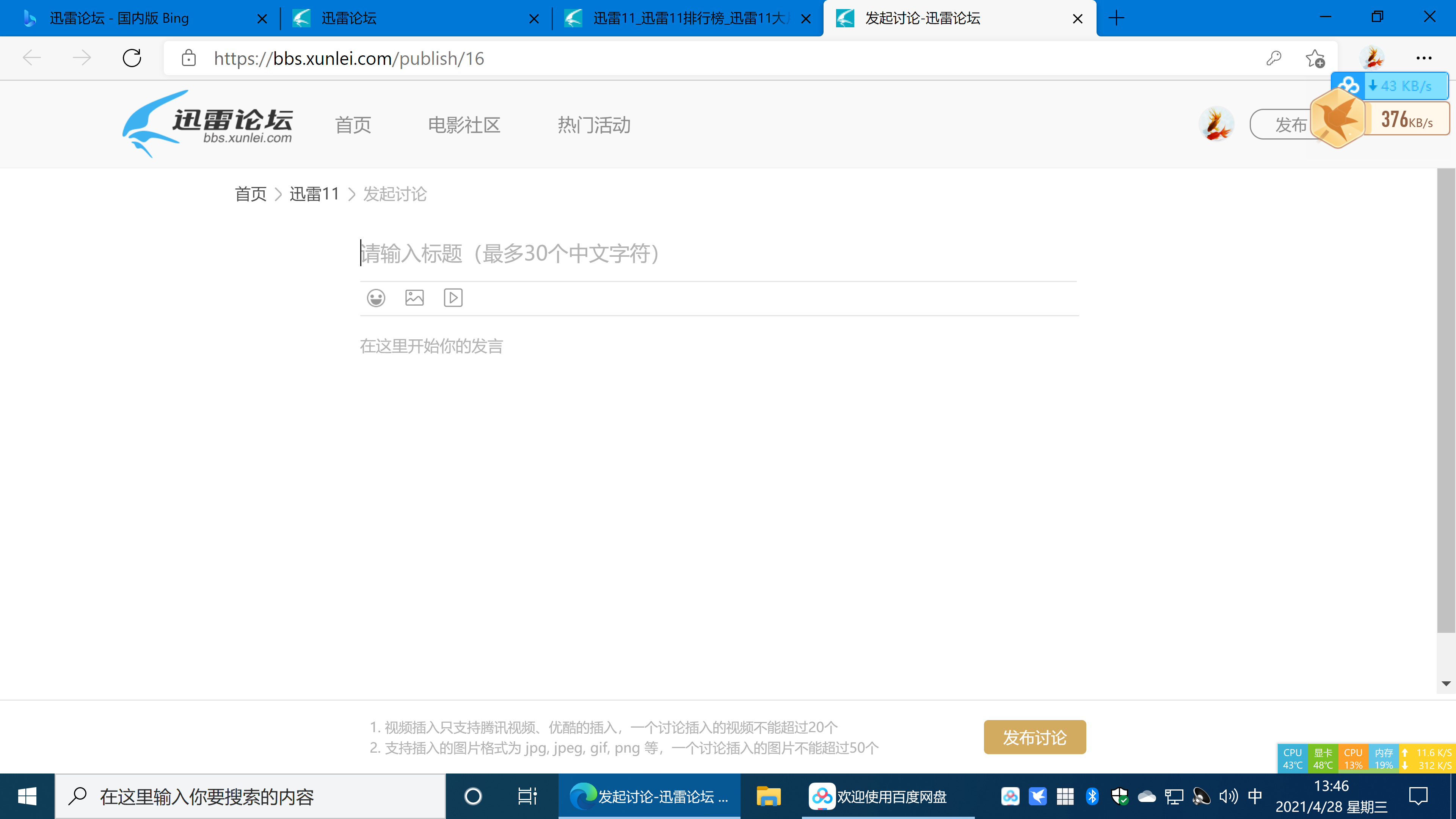
Task: Reload the current page
Action: [131, 58]
